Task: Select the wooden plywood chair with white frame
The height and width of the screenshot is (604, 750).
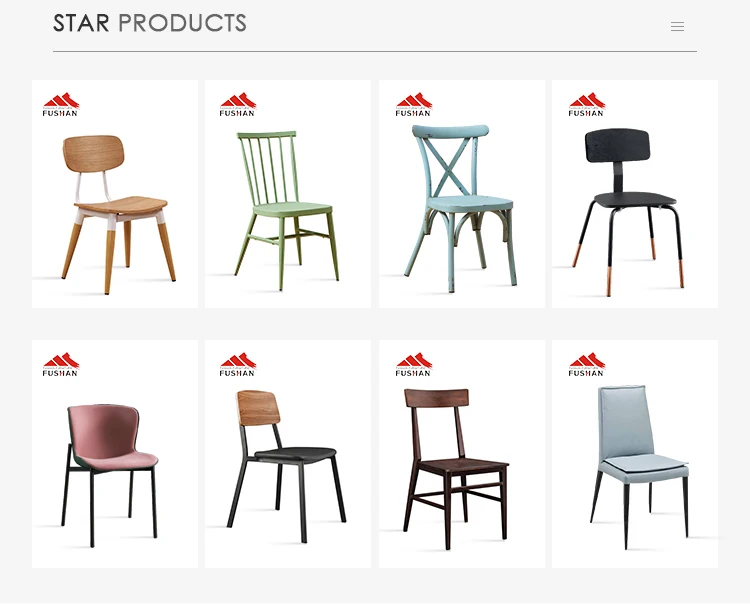Action: click(x=115, y=194)
